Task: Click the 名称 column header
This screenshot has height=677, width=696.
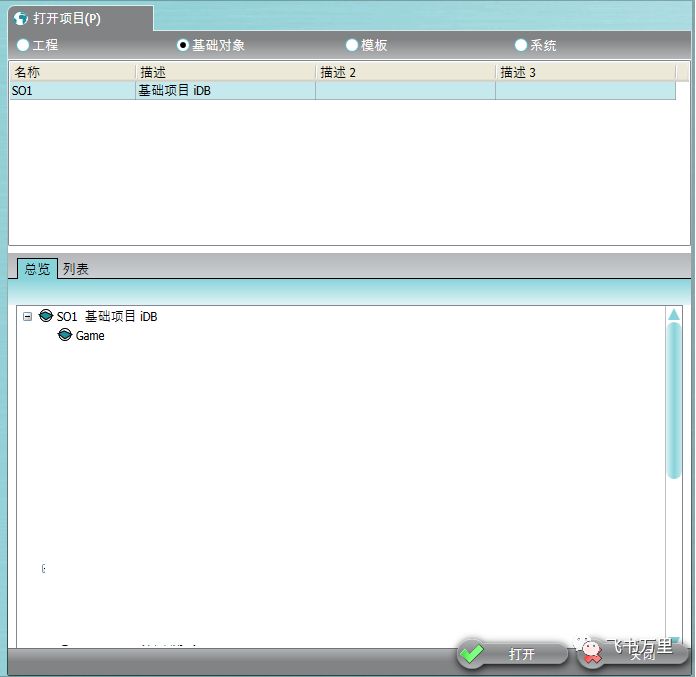Action: (72, 72)
